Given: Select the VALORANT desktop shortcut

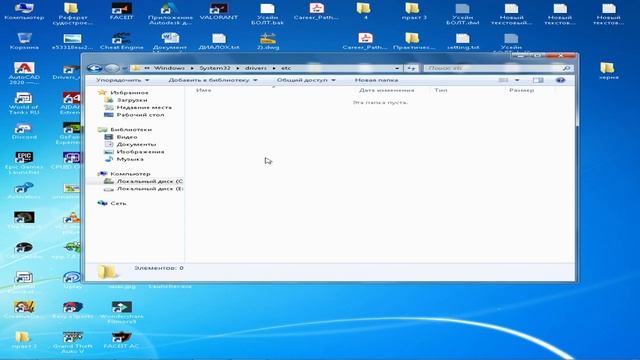Looking at the screenshot, I should tap(219, 11).
